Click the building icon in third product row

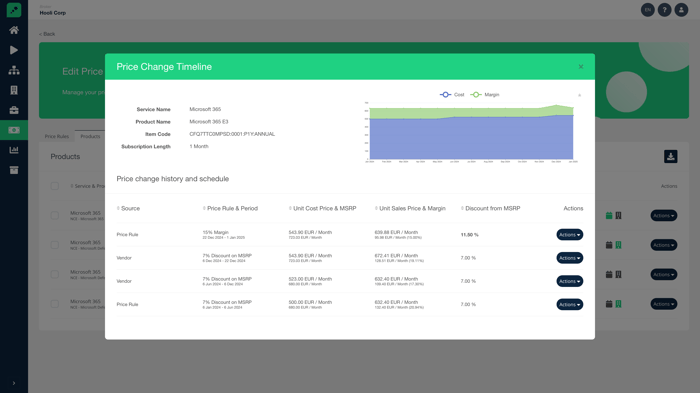[x=618, y=274]
